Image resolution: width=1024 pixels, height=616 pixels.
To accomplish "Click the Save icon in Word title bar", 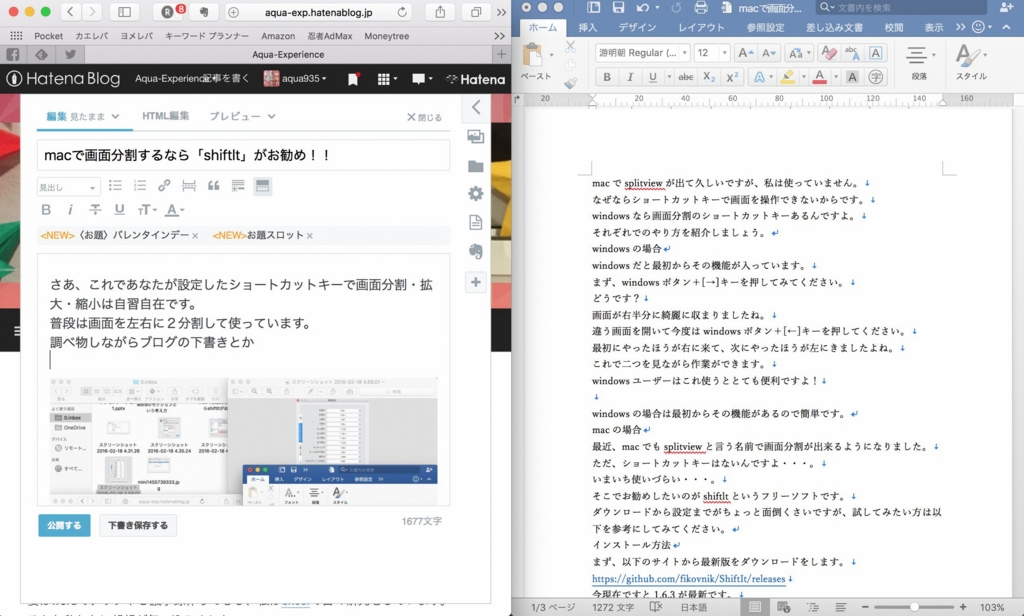I will click(618, 8).
